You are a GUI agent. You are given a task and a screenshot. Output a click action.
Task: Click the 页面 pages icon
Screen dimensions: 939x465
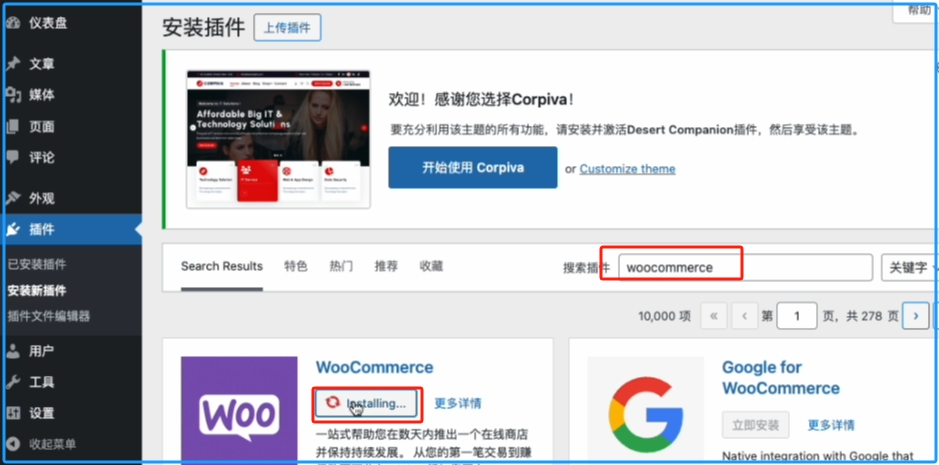click(x=13, y=126)
